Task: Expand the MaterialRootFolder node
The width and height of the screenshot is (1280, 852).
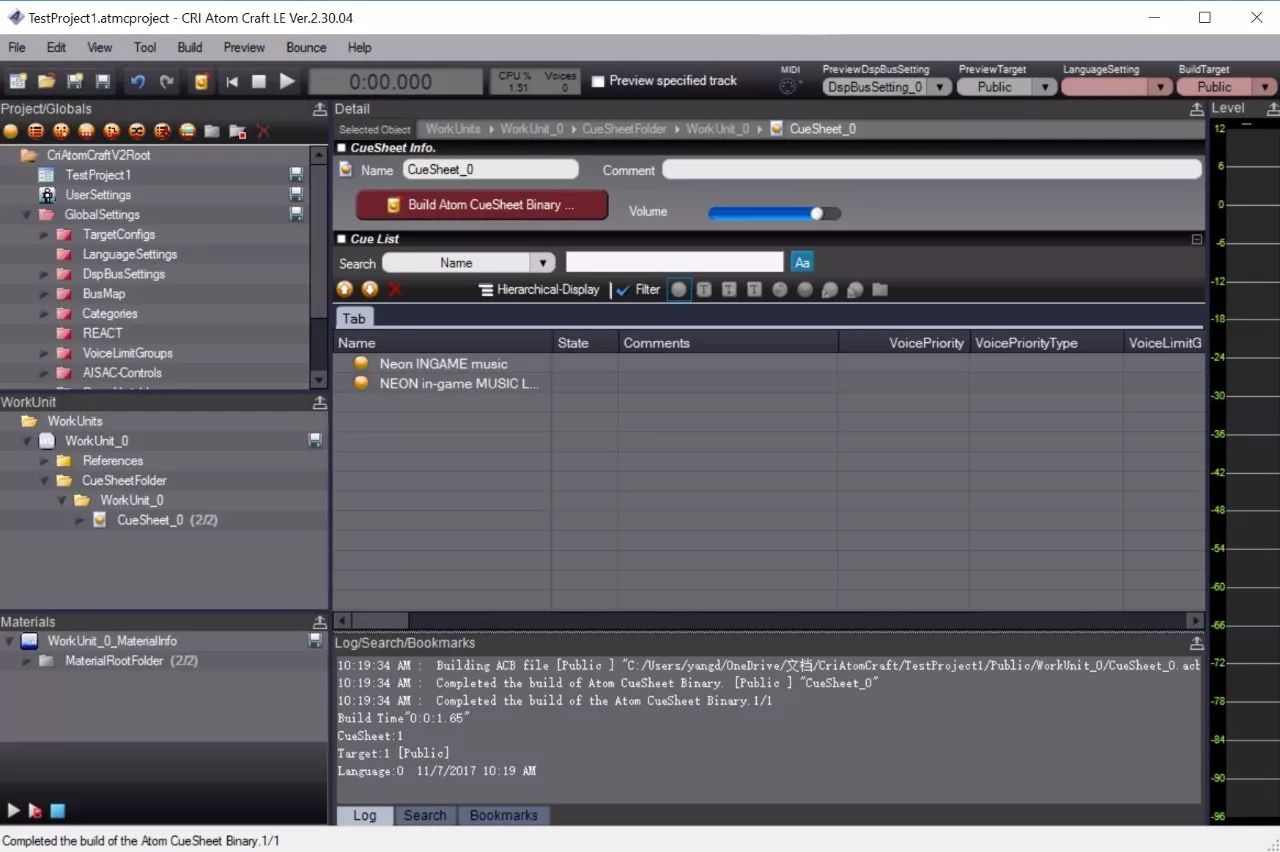Action: pyautogui.click(x=26, y=661)
